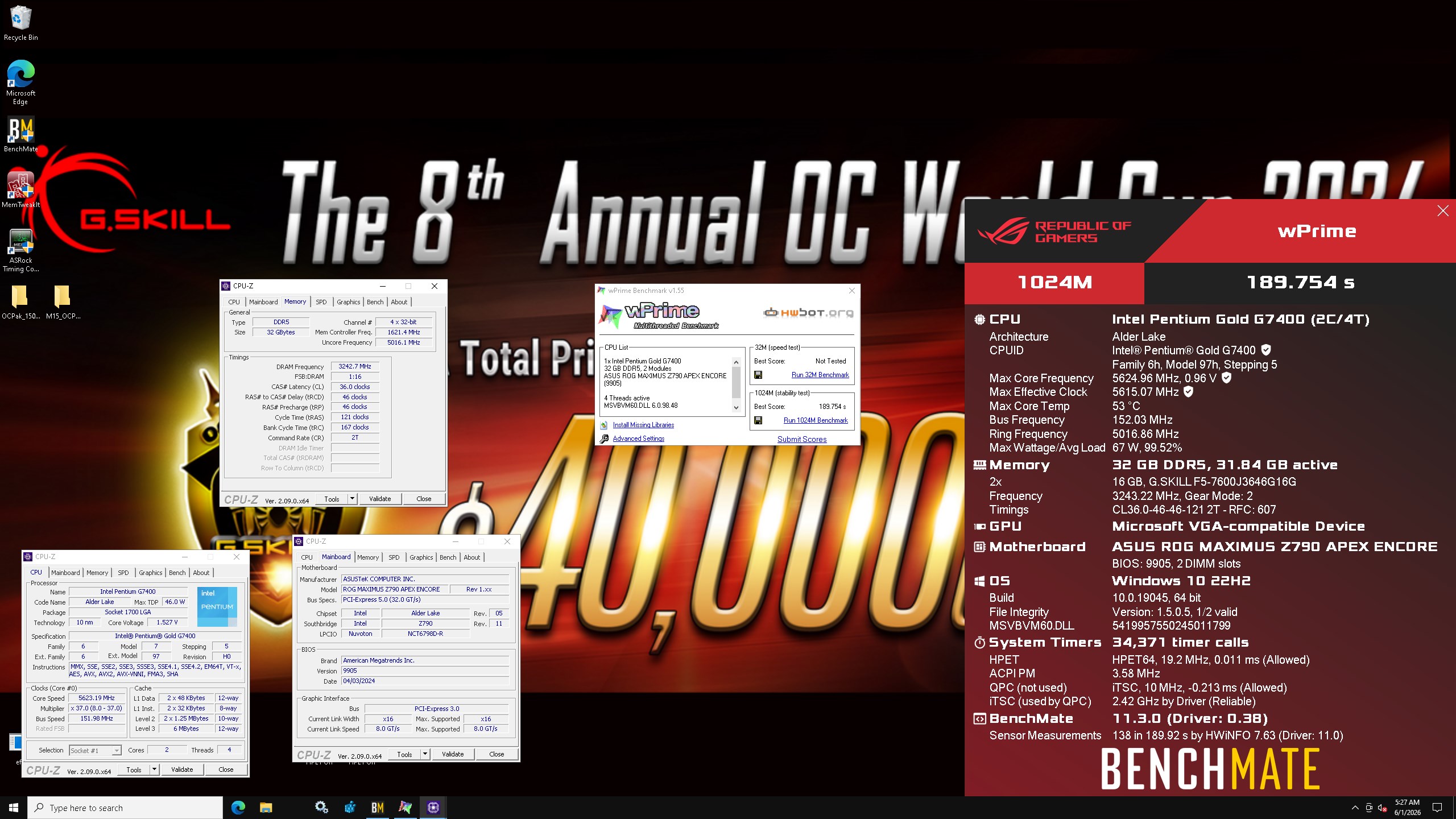Click Validate in CPU-Z Mainboard window
The image size is (1456, 819).
tap(453, 754)
